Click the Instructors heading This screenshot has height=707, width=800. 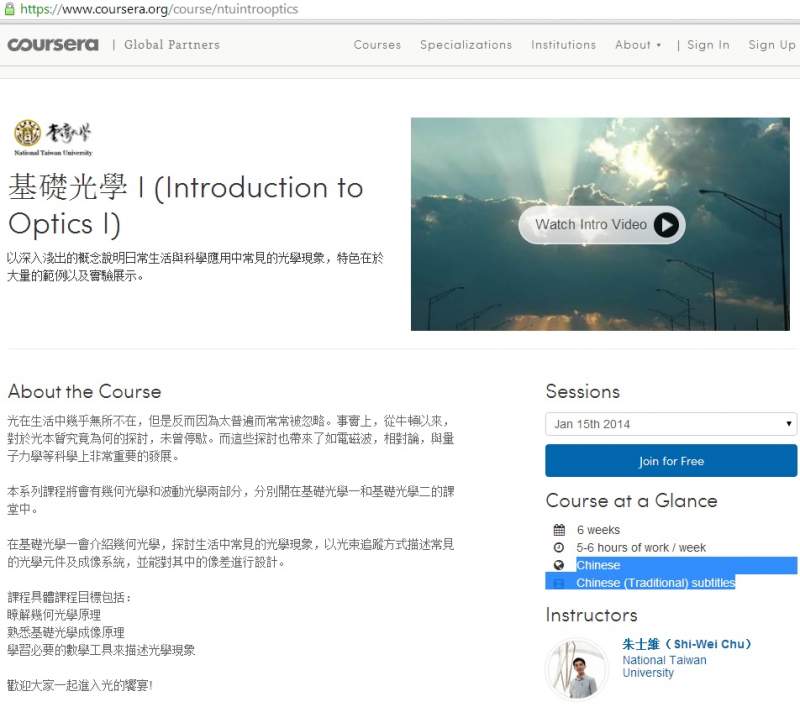[591, 615]
